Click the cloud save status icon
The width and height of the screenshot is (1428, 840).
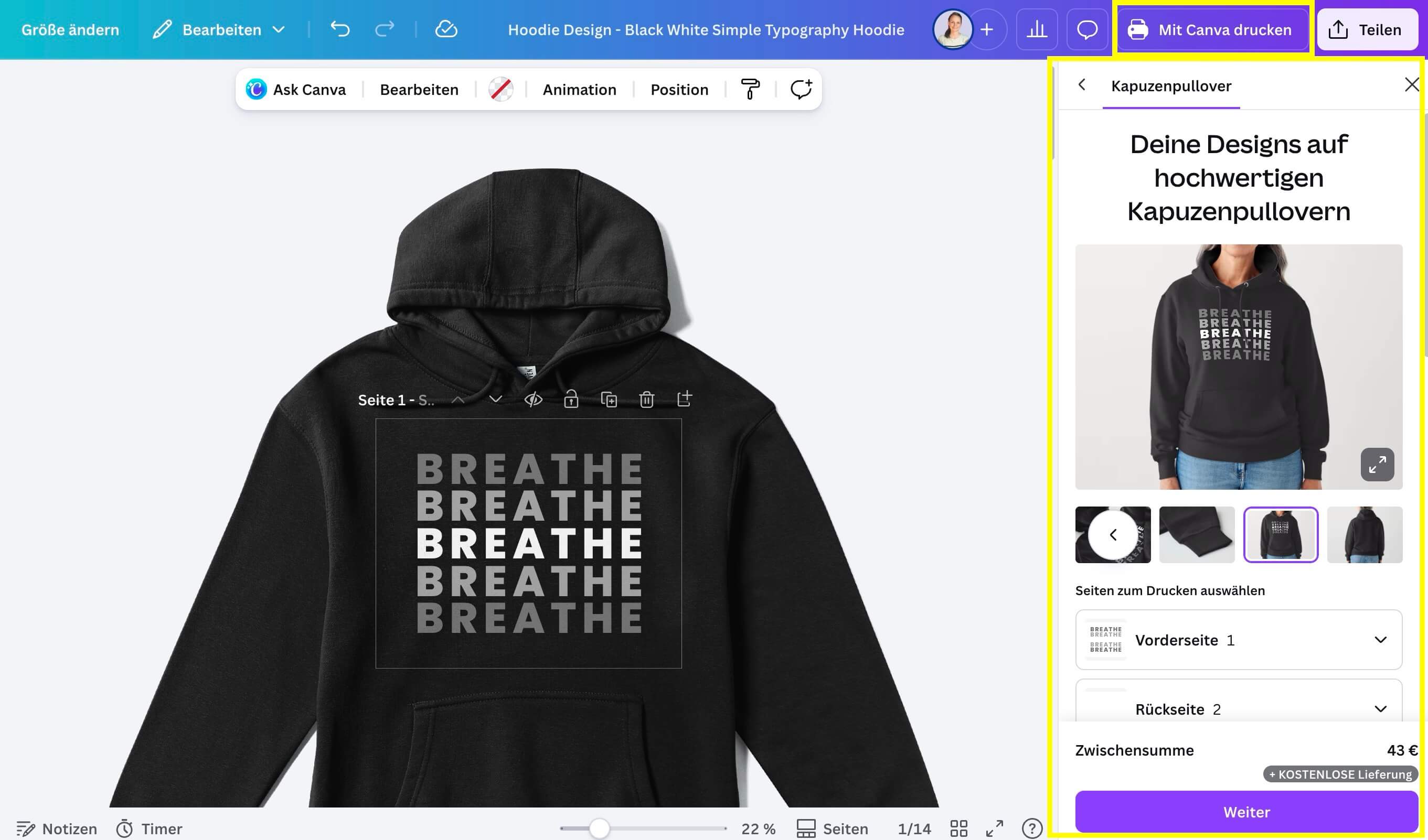446,29
